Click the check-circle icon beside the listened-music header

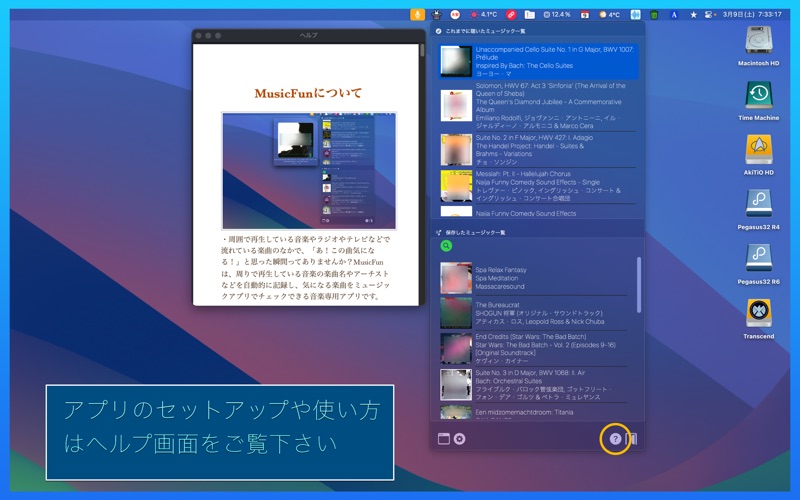438,31
